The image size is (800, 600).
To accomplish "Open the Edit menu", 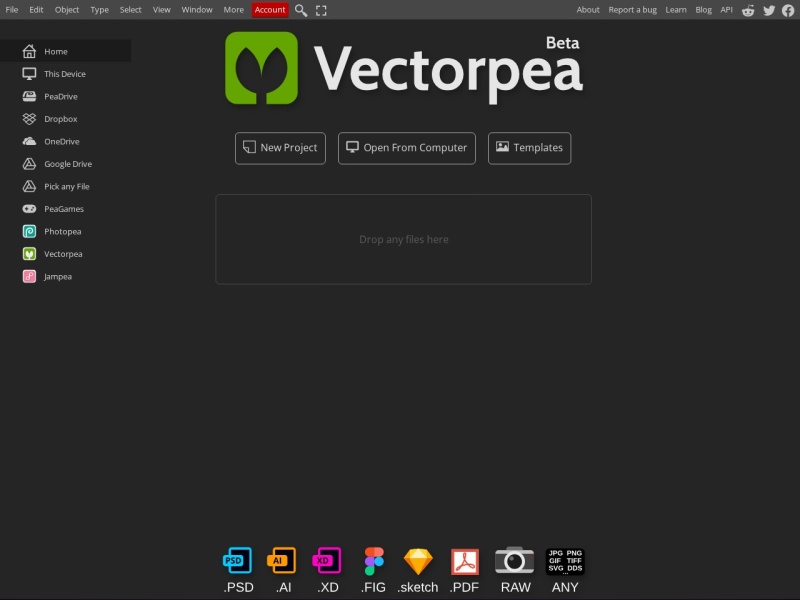I will 36,10.
